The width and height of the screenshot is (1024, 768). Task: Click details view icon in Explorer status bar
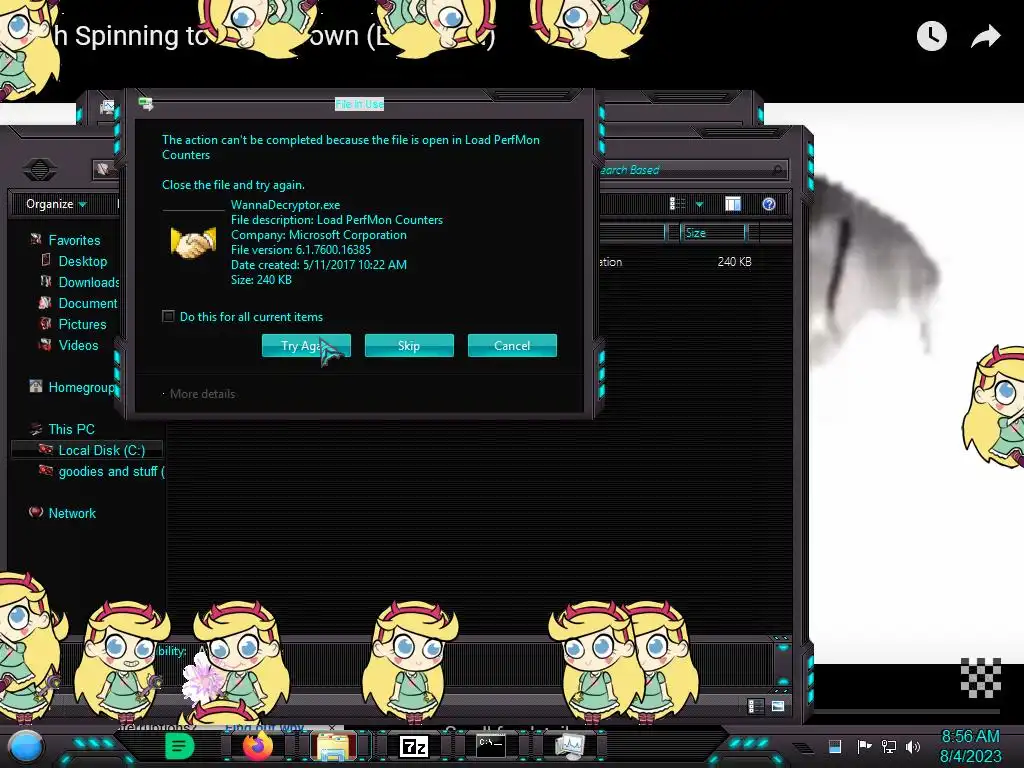pos(756,706)
